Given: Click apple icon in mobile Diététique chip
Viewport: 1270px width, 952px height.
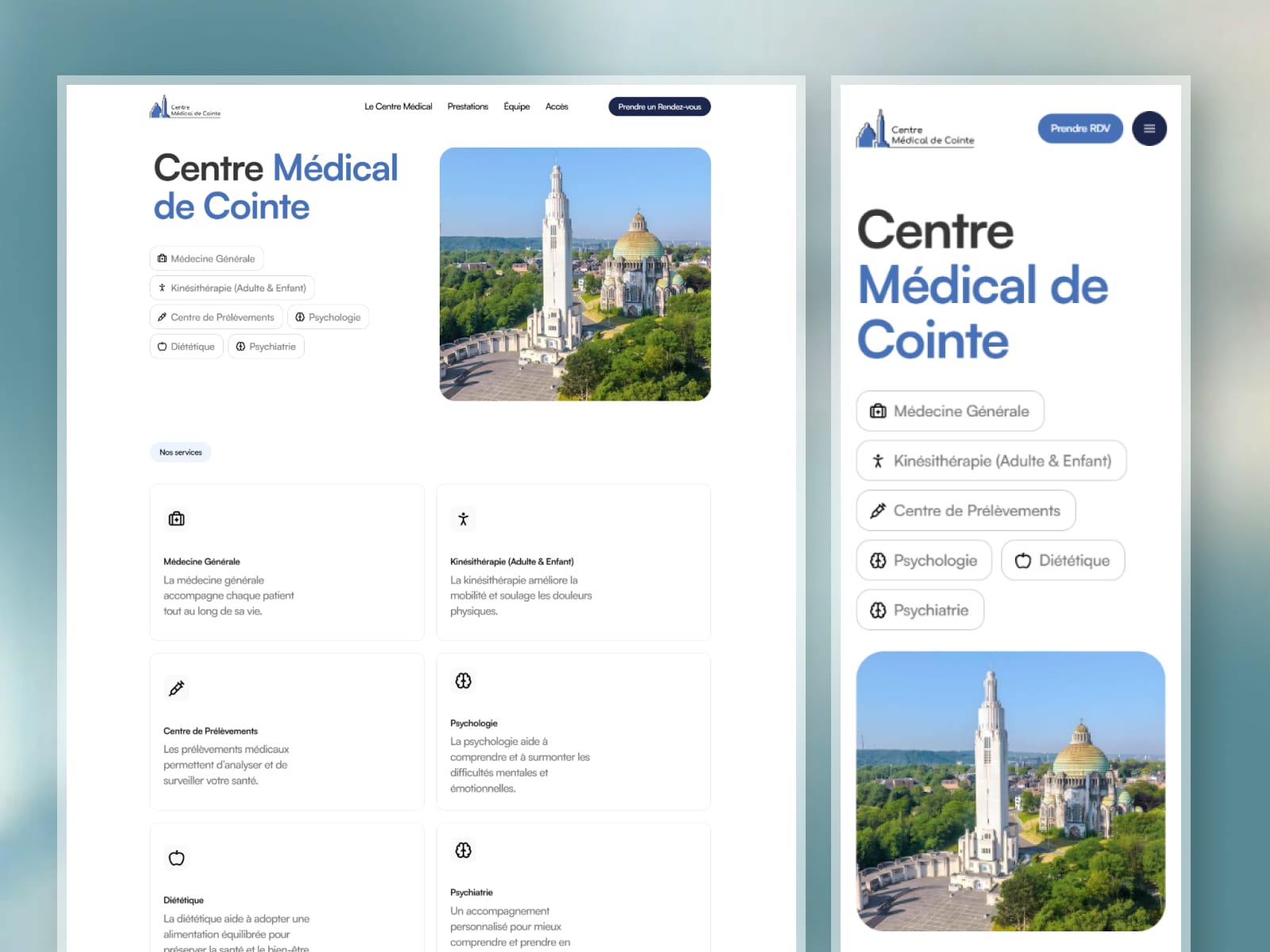Looking at the screenshot, I should coord(1023,560).
